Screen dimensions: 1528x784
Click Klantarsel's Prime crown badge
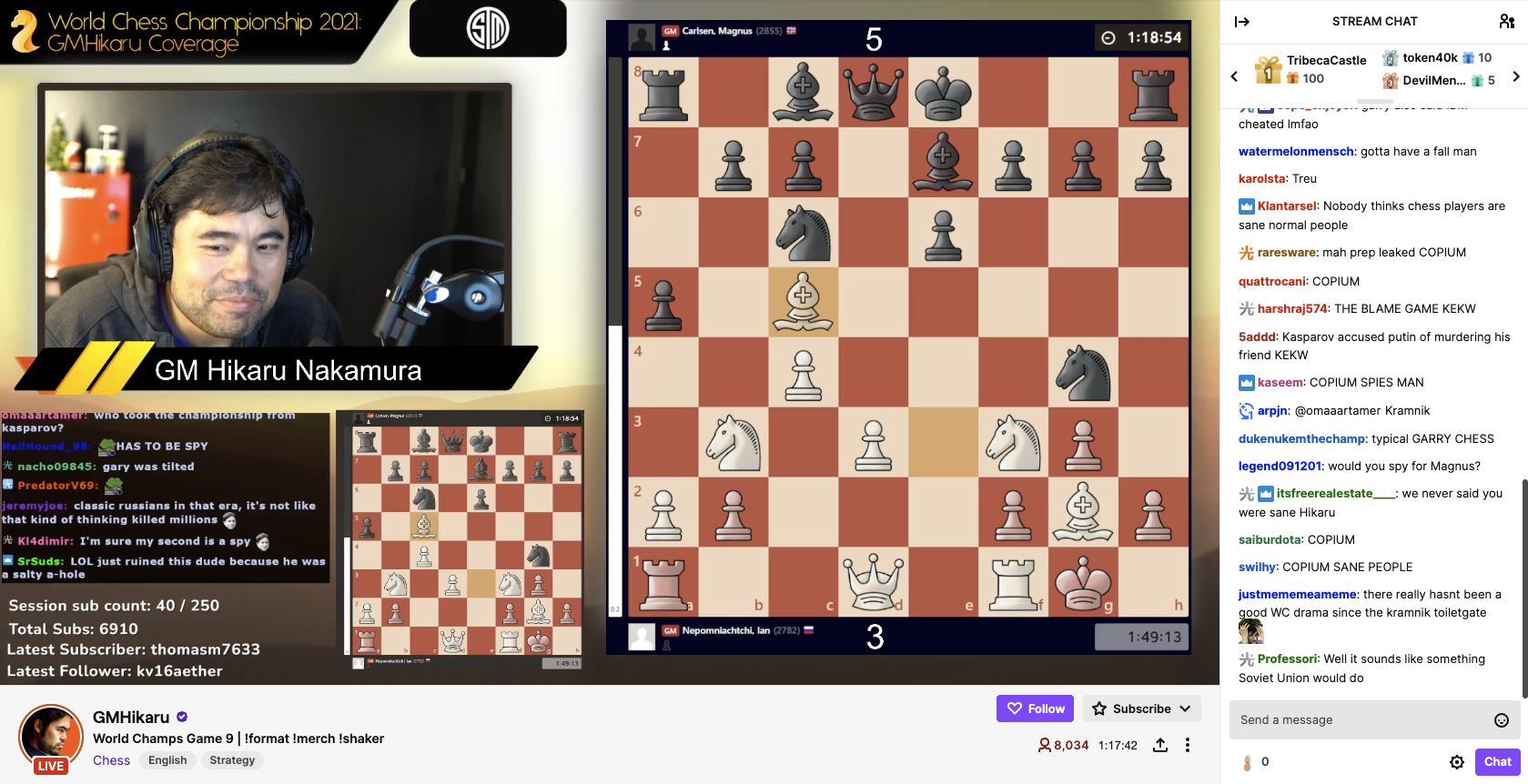coord(1247,206)
